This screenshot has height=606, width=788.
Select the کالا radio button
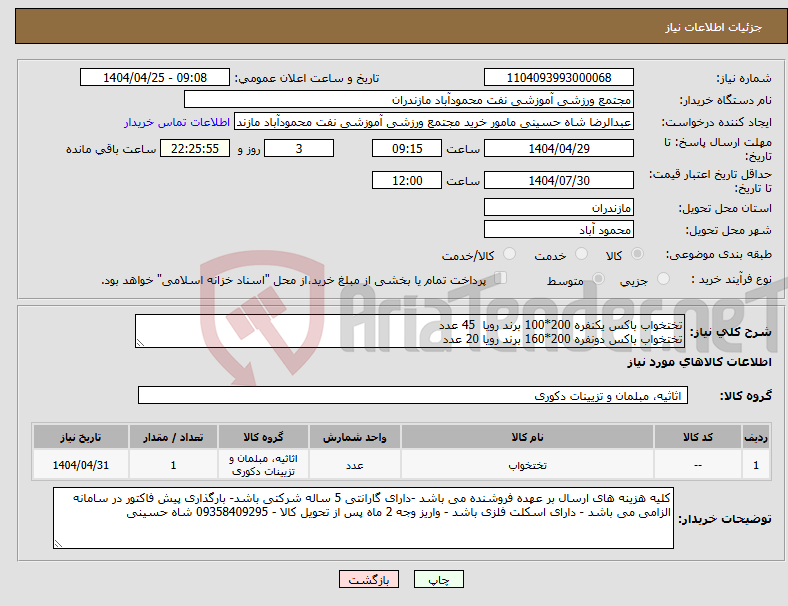[637, 254]
